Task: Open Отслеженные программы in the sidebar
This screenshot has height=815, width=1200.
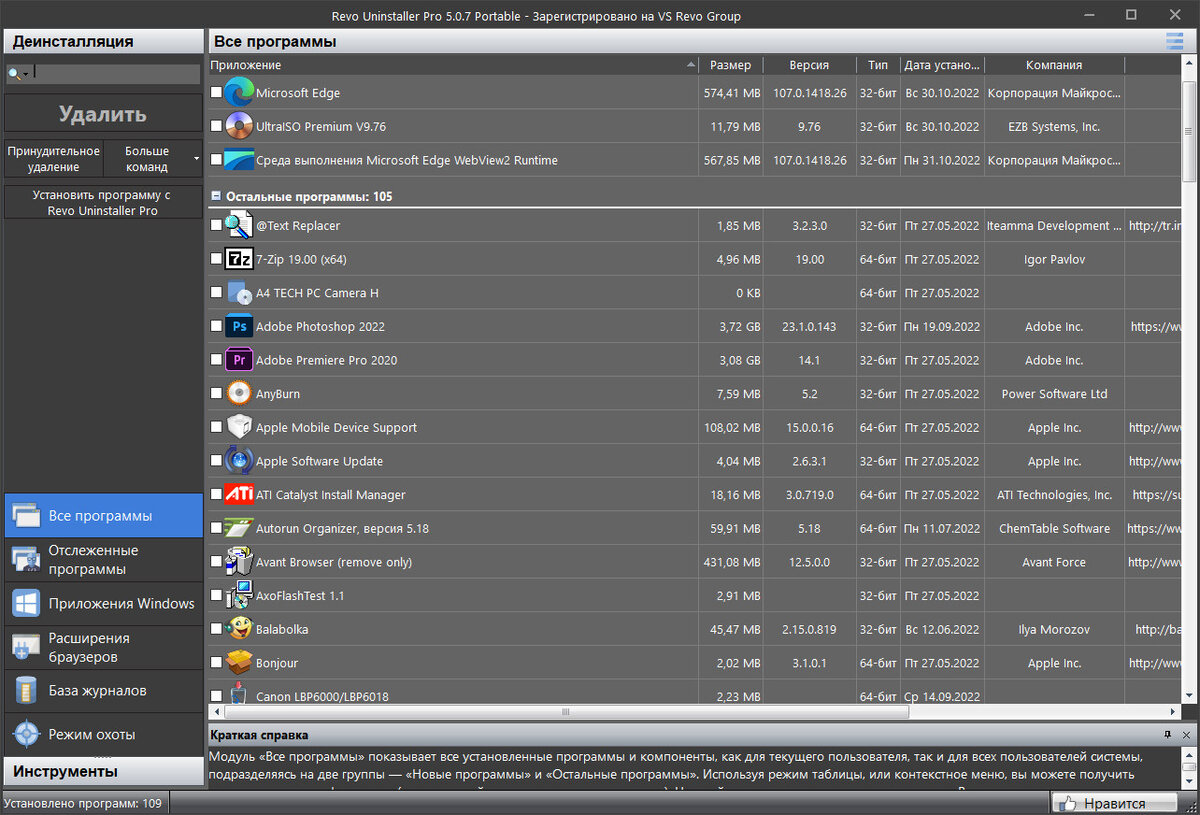Action: pos(104,560)
